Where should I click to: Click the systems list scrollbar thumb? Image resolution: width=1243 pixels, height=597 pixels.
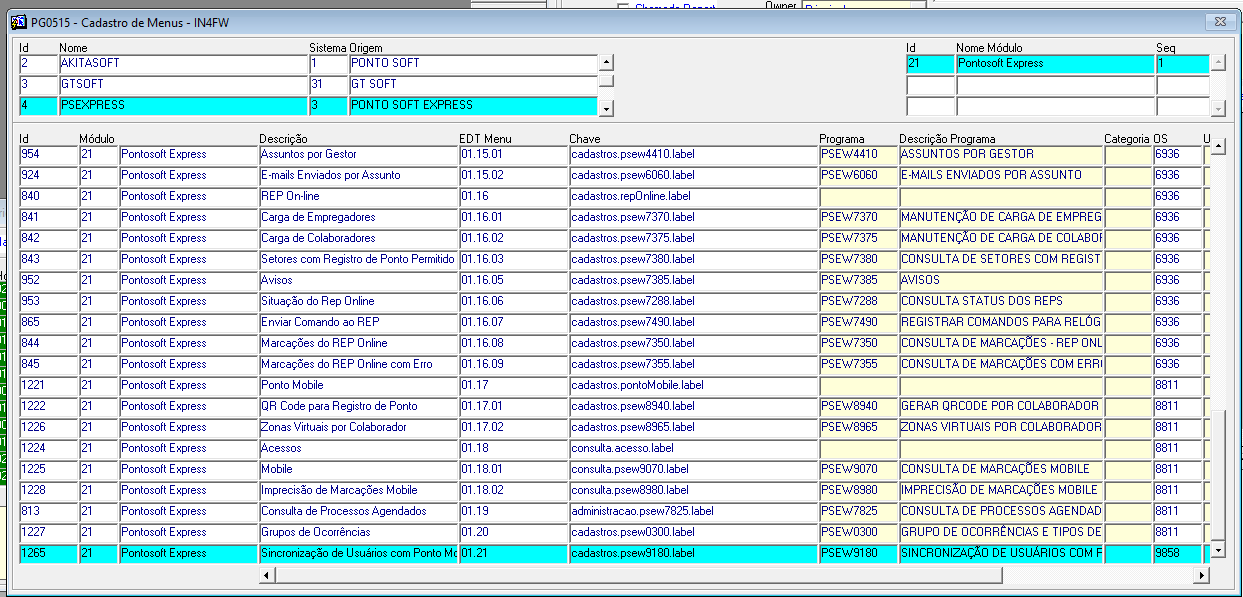click(606, 81)
